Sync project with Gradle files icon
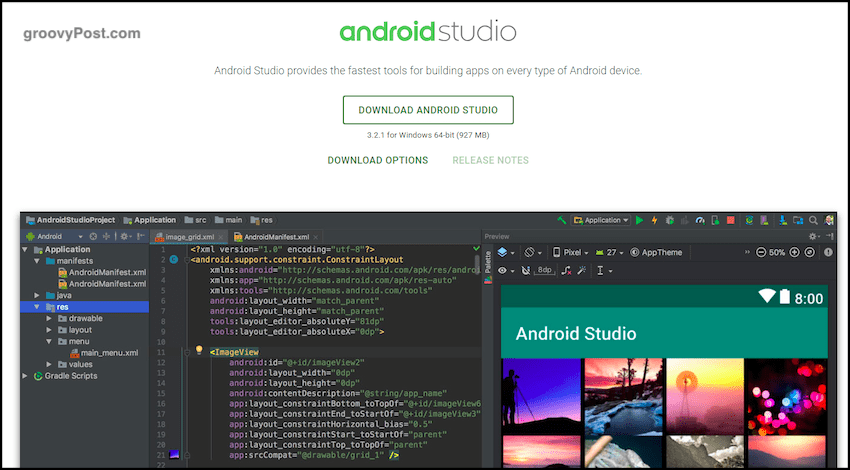 (x=750, y=220)
